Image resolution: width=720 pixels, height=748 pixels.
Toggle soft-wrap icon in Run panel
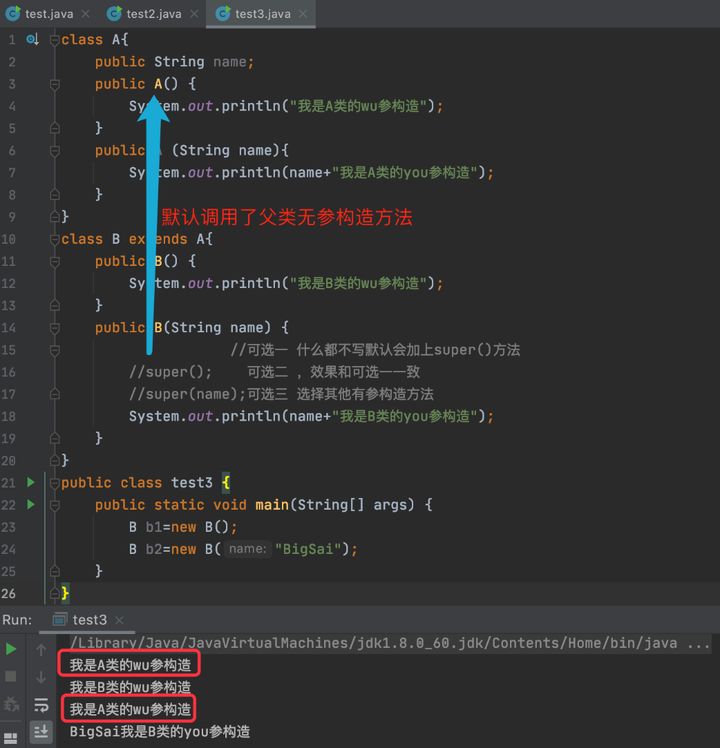41,704
